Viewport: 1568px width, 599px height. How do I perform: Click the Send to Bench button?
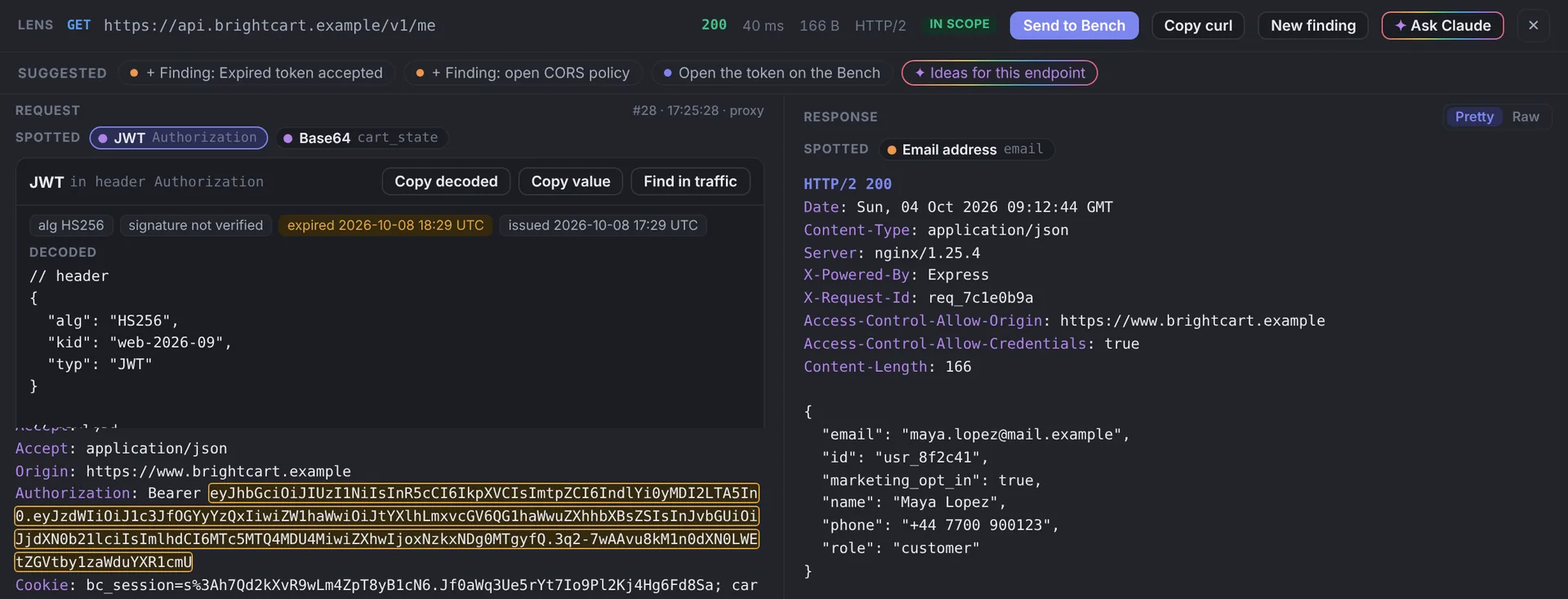1074,25
